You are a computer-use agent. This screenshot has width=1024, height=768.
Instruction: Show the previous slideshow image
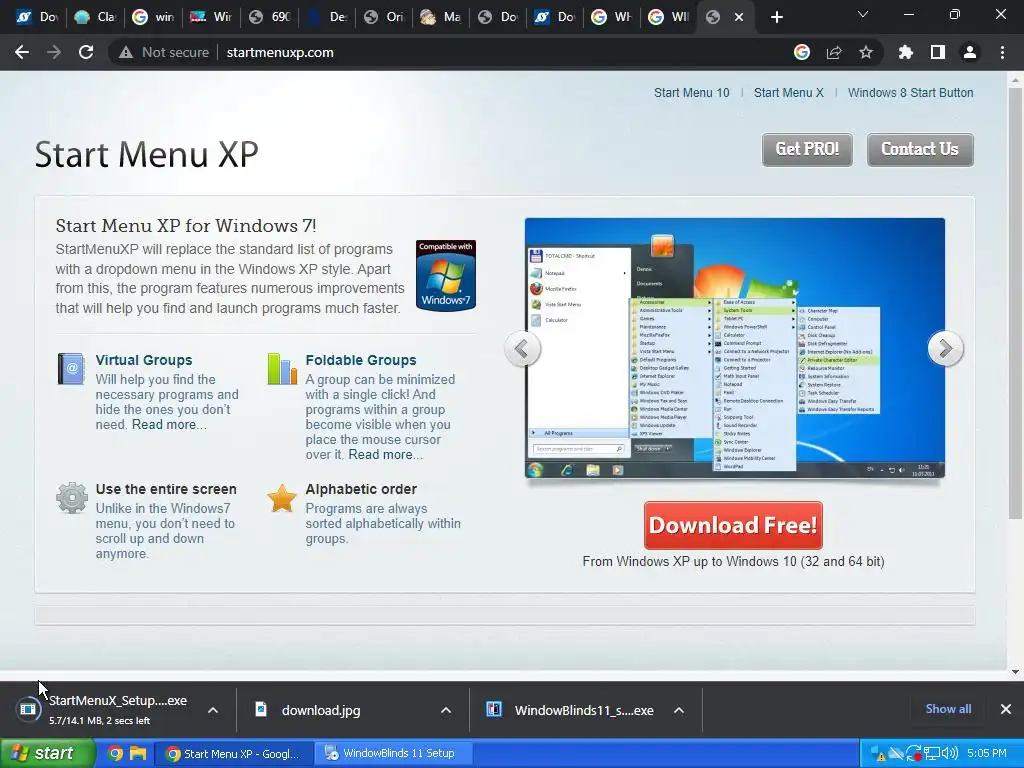point(522,349)
